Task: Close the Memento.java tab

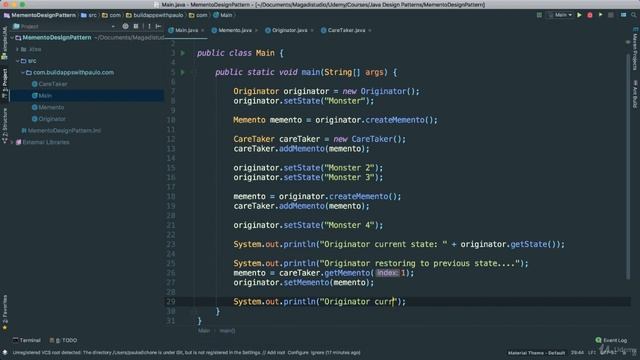Action: (x=256, y=30)
